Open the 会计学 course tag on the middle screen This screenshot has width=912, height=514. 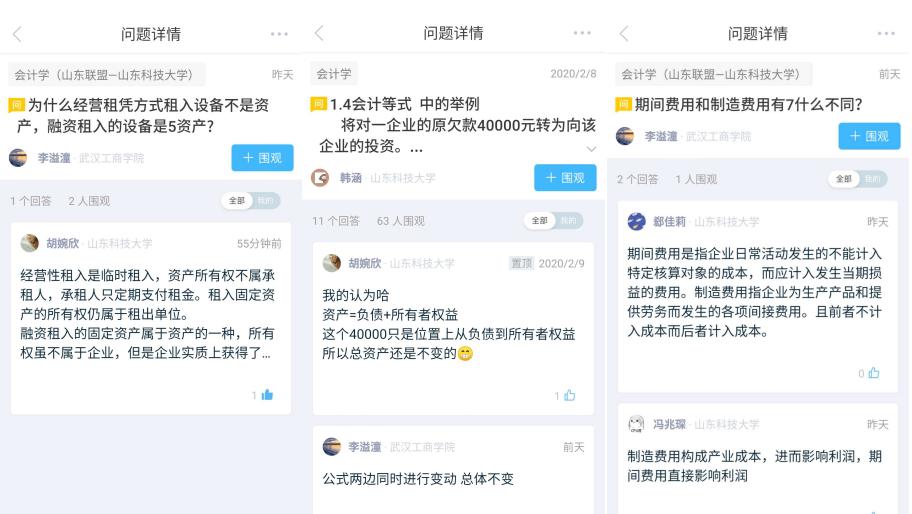pos(334,74)
